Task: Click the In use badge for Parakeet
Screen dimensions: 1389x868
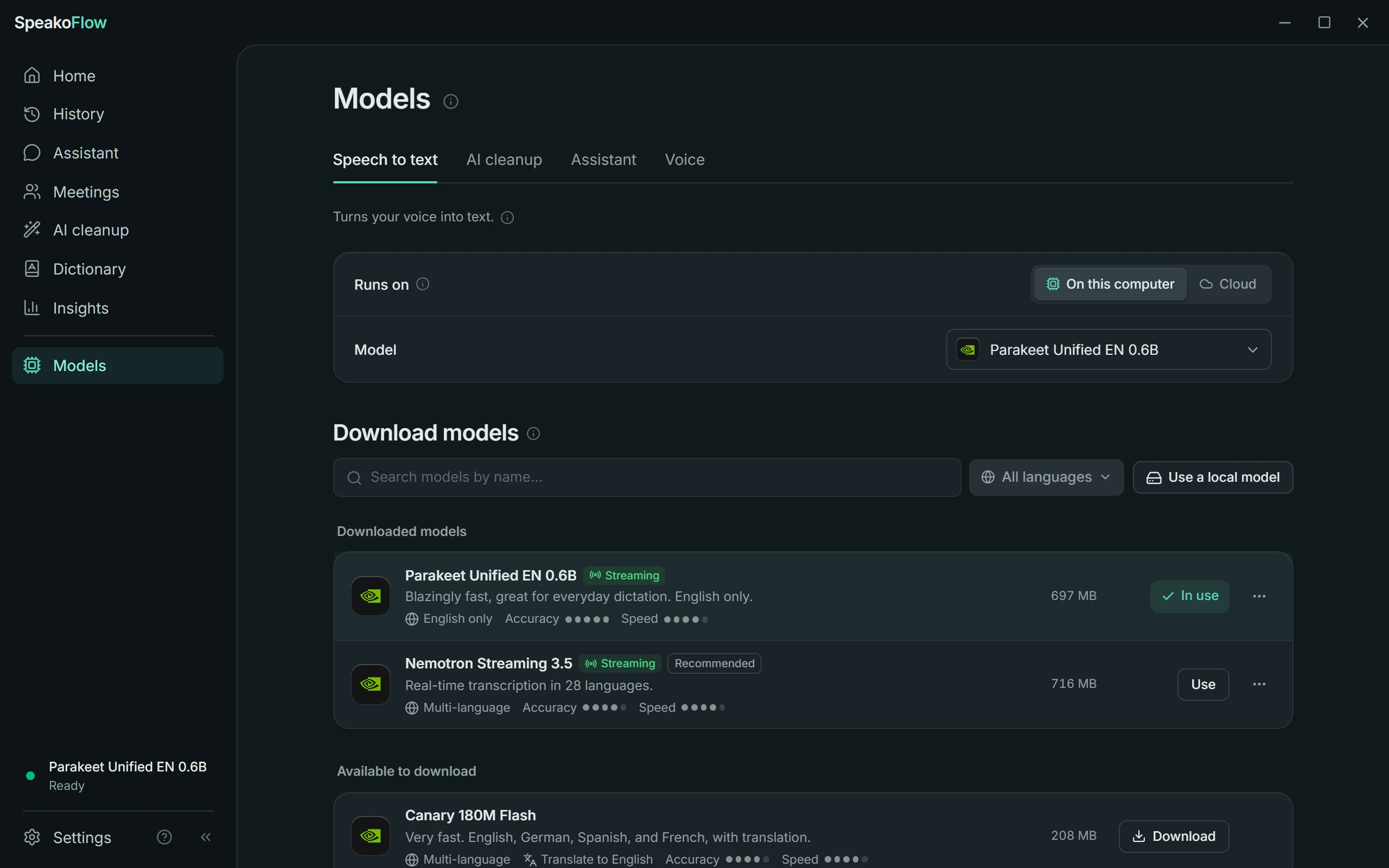Action: coord(1189,596)
